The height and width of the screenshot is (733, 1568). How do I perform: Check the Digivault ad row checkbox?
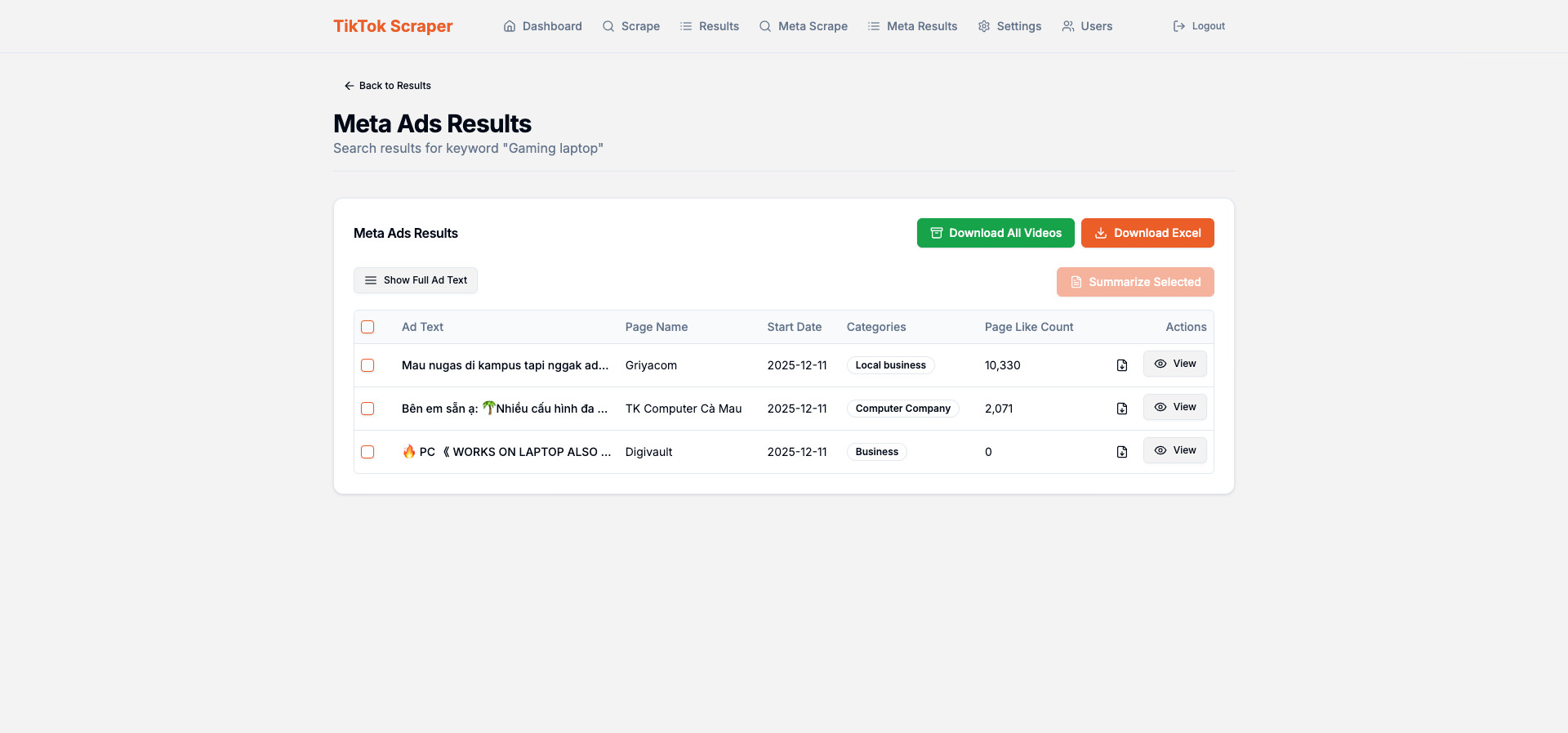click(x=367, y=452)
